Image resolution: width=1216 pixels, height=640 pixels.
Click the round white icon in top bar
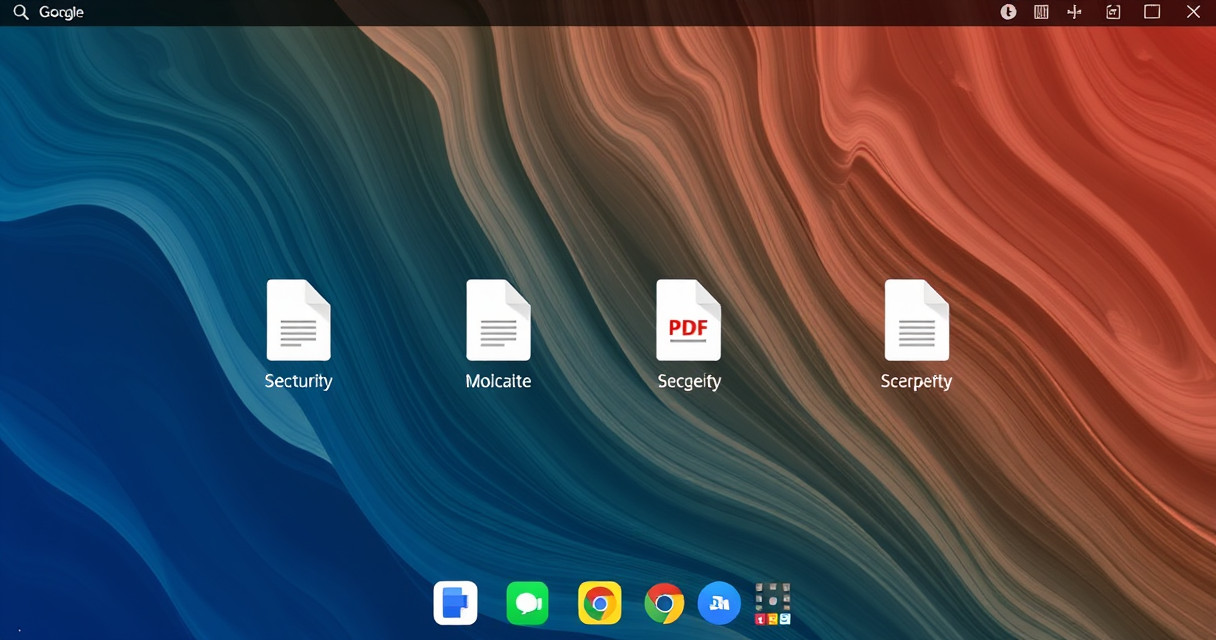click(x=1009, y=12)
